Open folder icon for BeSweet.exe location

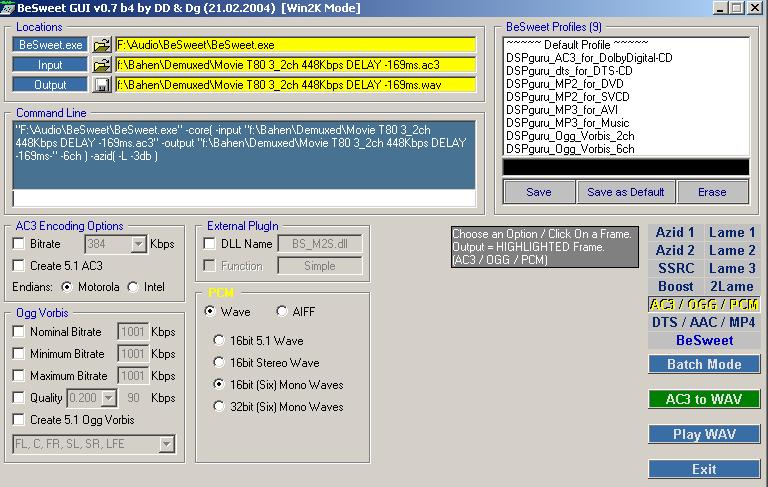tap(101, 45)
